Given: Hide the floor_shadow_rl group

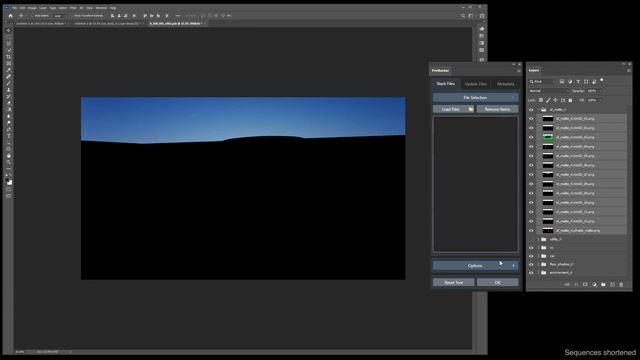Looking at the screenshot, I should click(531, 264).
